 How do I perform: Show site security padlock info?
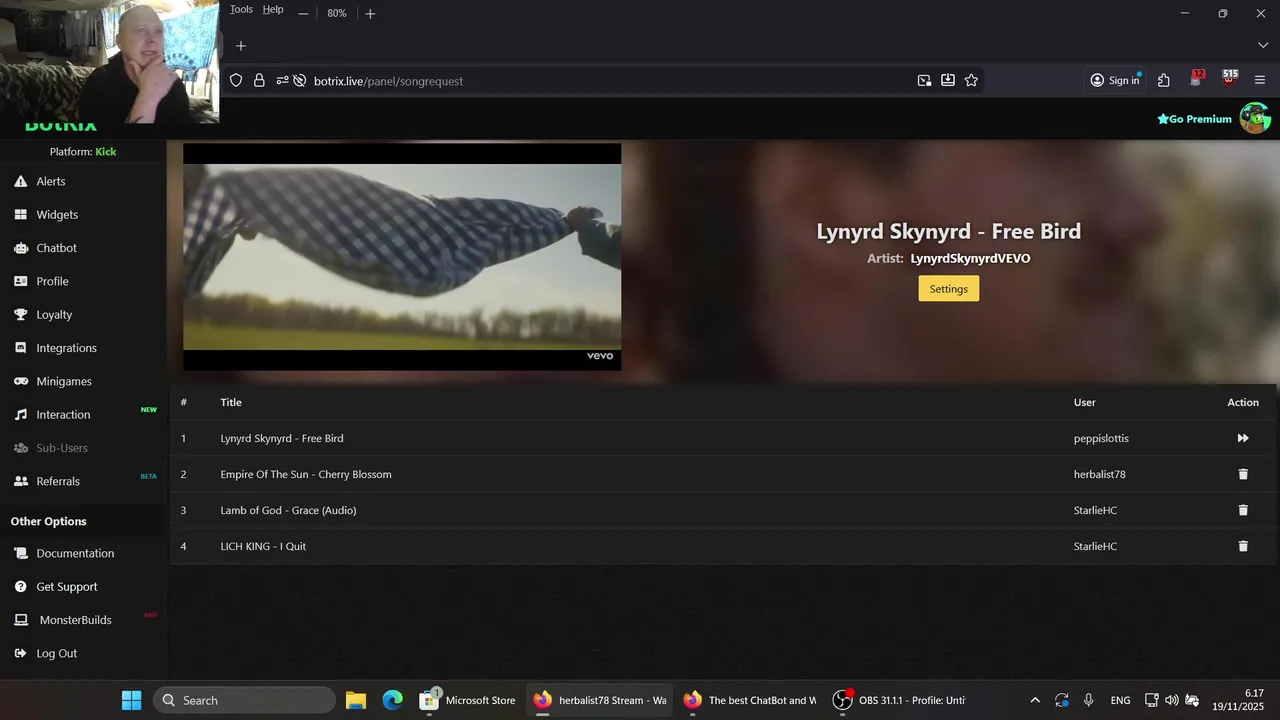[259, 81]
